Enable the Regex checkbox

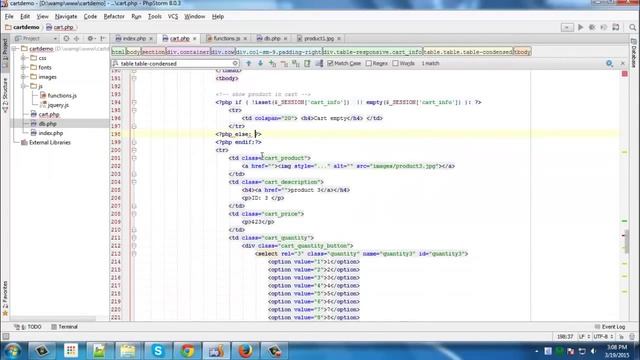[369, 63]
